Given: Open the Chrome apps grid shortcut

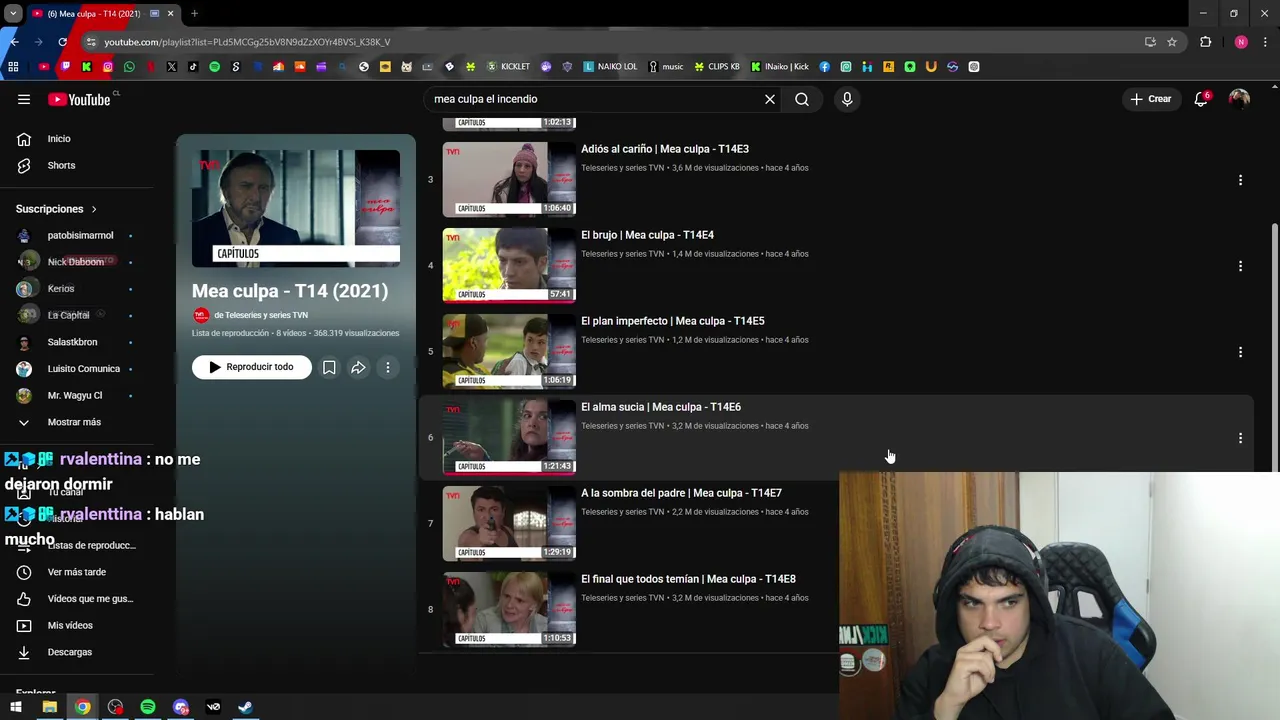Looking at the screenshot, I should point(13,67).
